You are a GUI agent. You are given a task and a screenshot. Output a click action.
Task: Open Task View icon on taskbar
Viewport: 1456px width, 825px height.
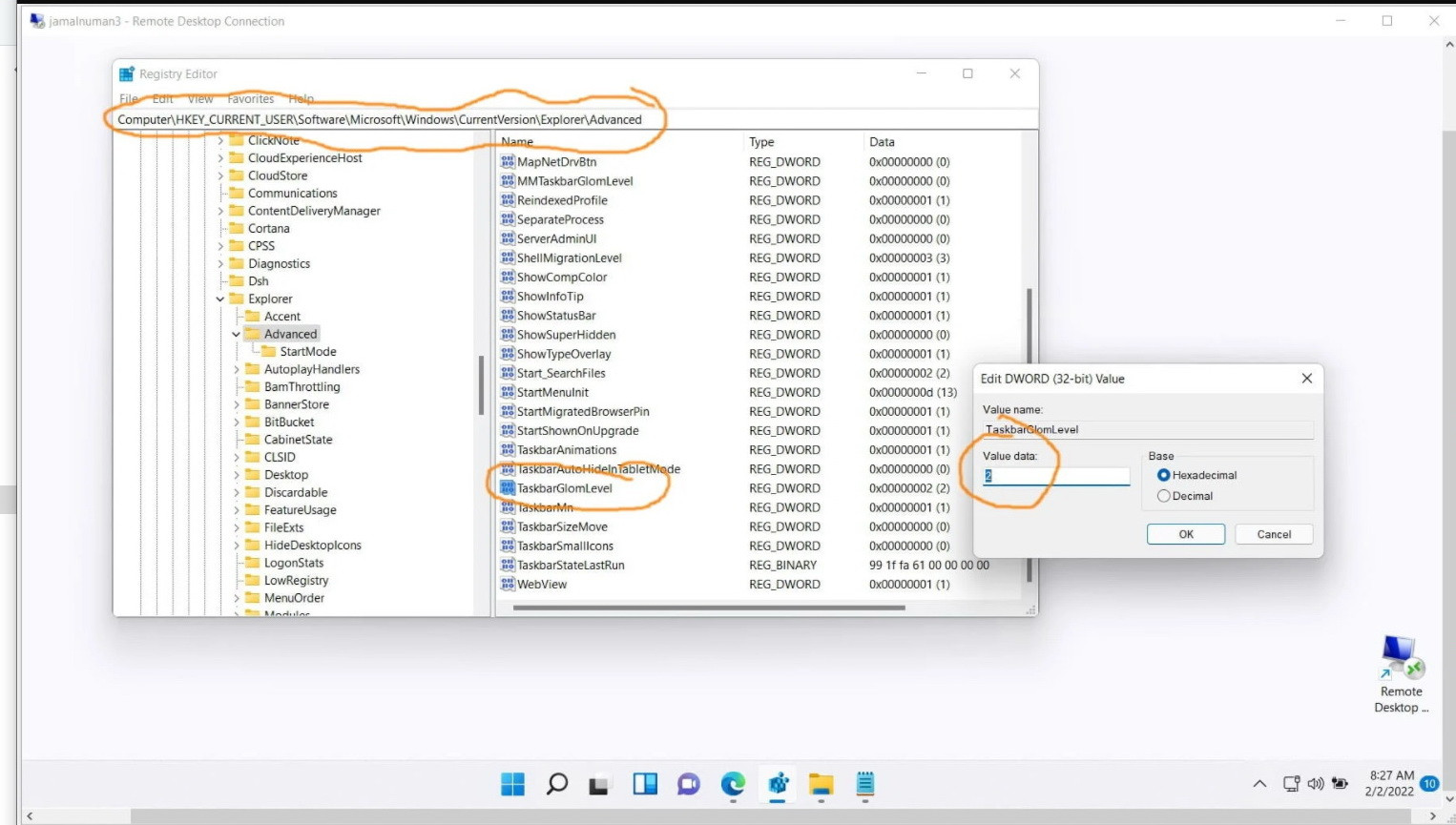pos(599,785)
